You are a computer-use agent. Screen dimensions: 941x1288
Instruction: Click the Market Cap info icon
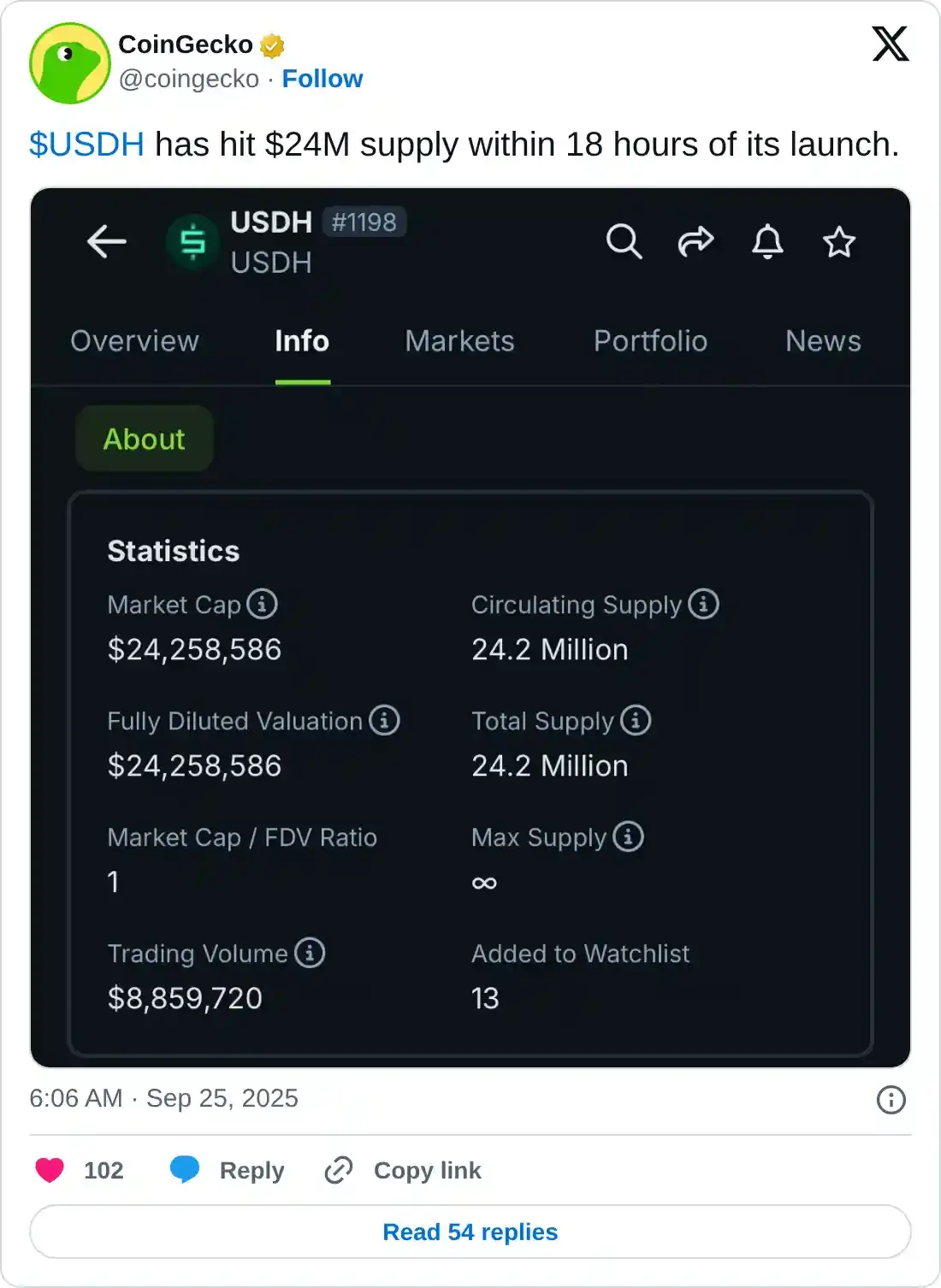[x=262, y=604]
